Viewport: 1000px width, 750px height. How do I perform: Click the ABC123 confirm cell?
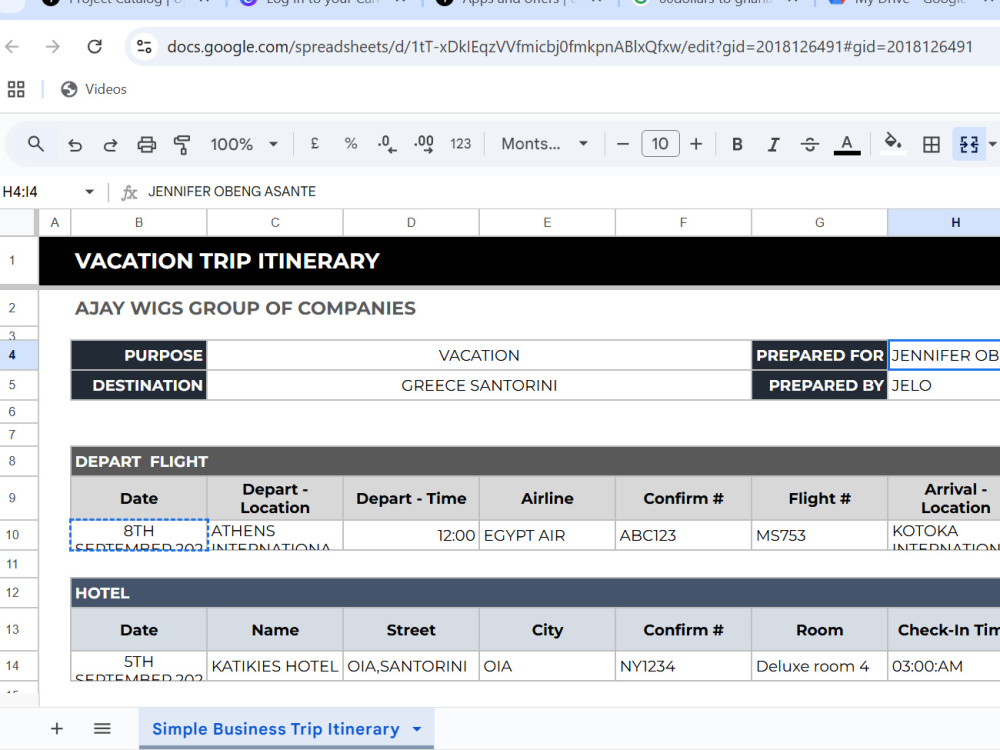point(683,535)
